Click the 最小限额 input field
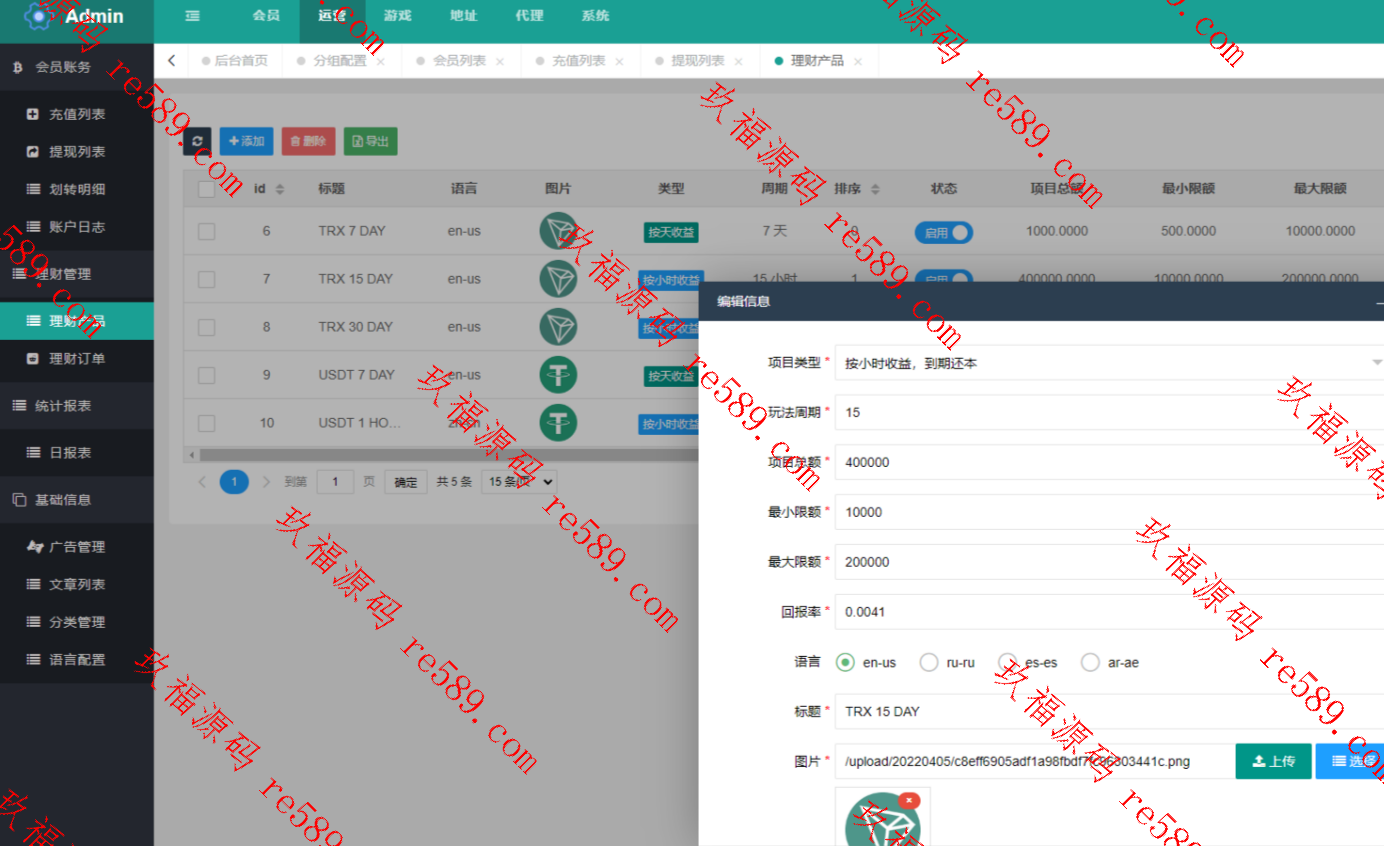Viewport: 1384px width, 846px height. 1109,512
